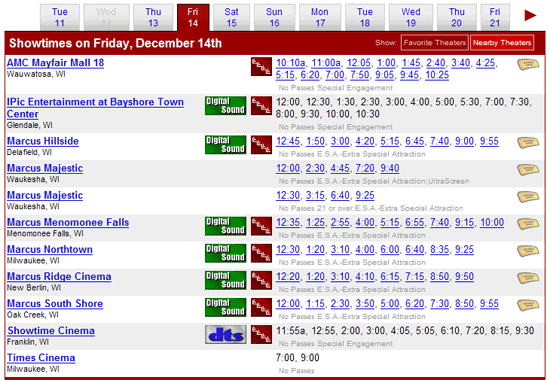Select the 7:15 showtime at Marcus Ridge Cinema

[x=415, y=276]
